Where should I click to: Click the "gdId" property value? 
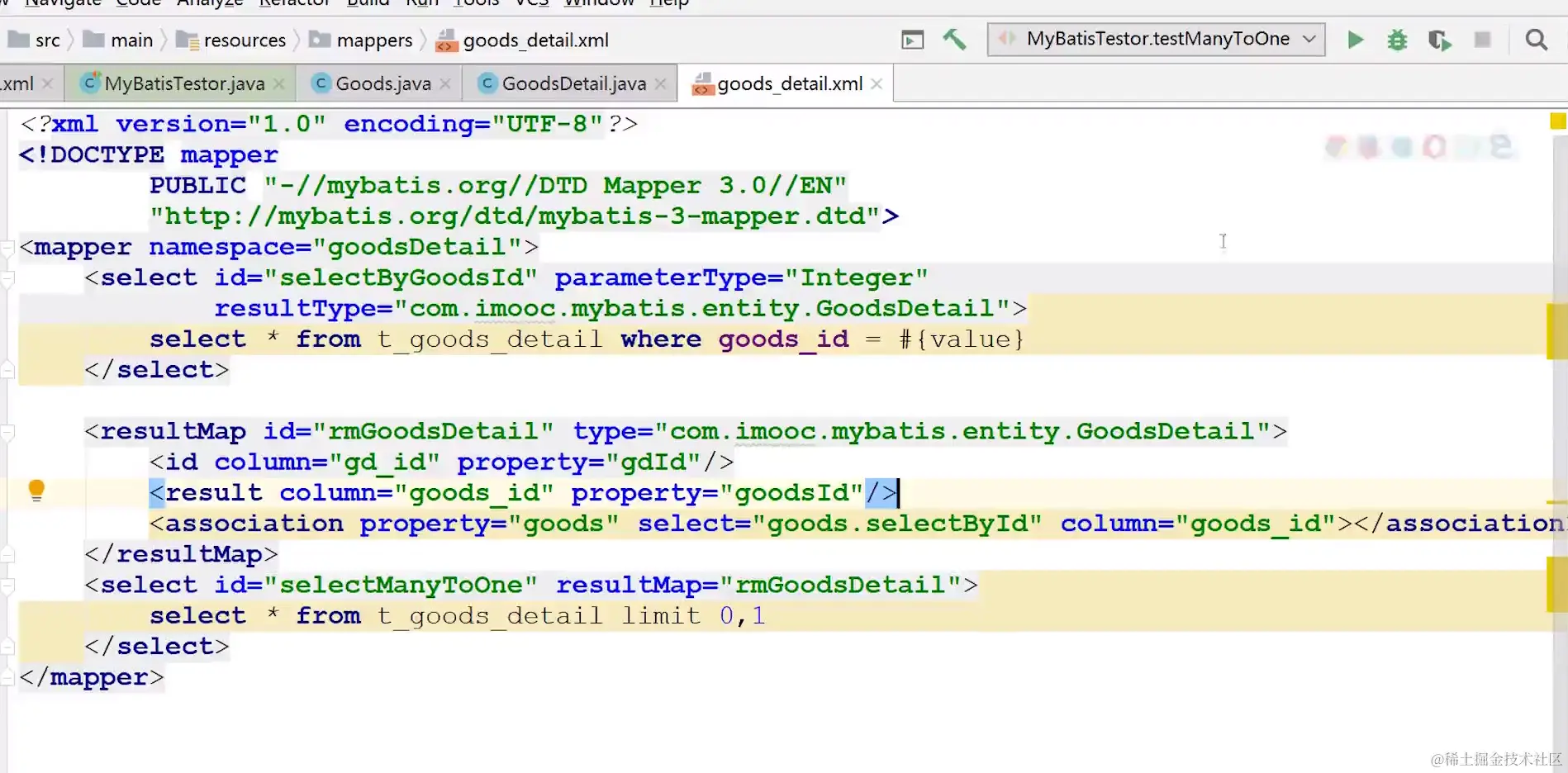pyautogui.click(x=654, y=462)
